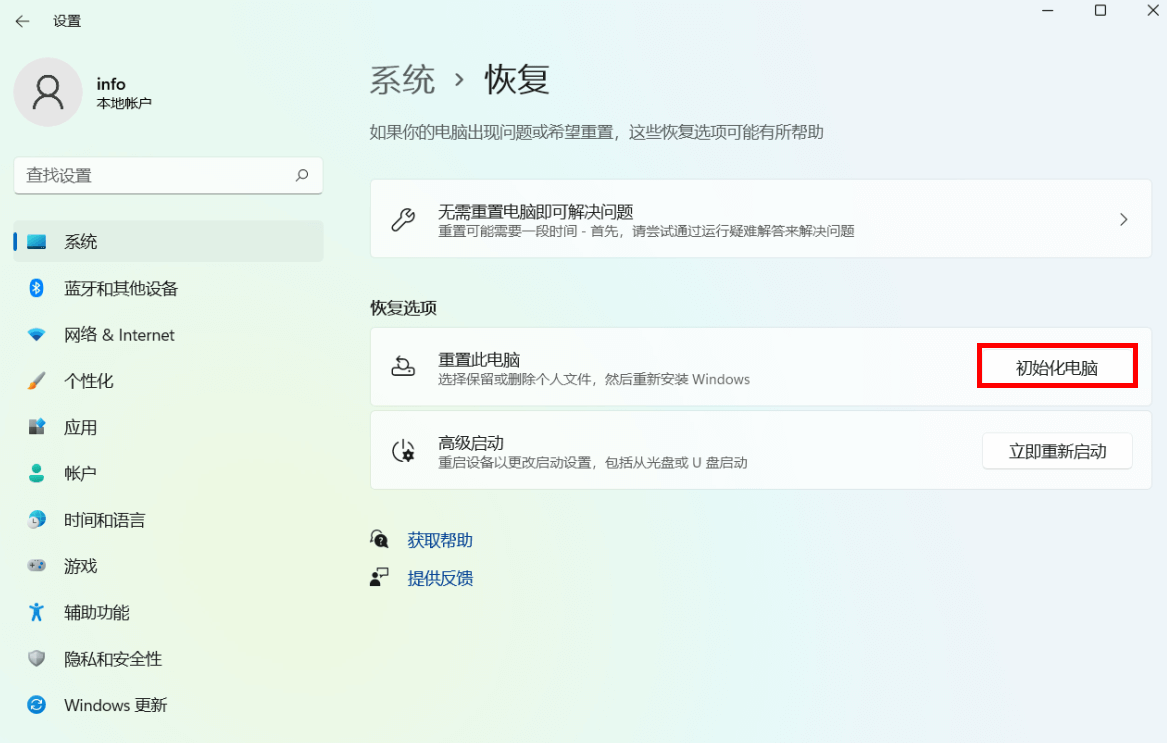This screenshot has width=1167, height=743.
Task: Expand 无需重置电脑即可解决问题 via right chevron
Action: pos(1122,218)
